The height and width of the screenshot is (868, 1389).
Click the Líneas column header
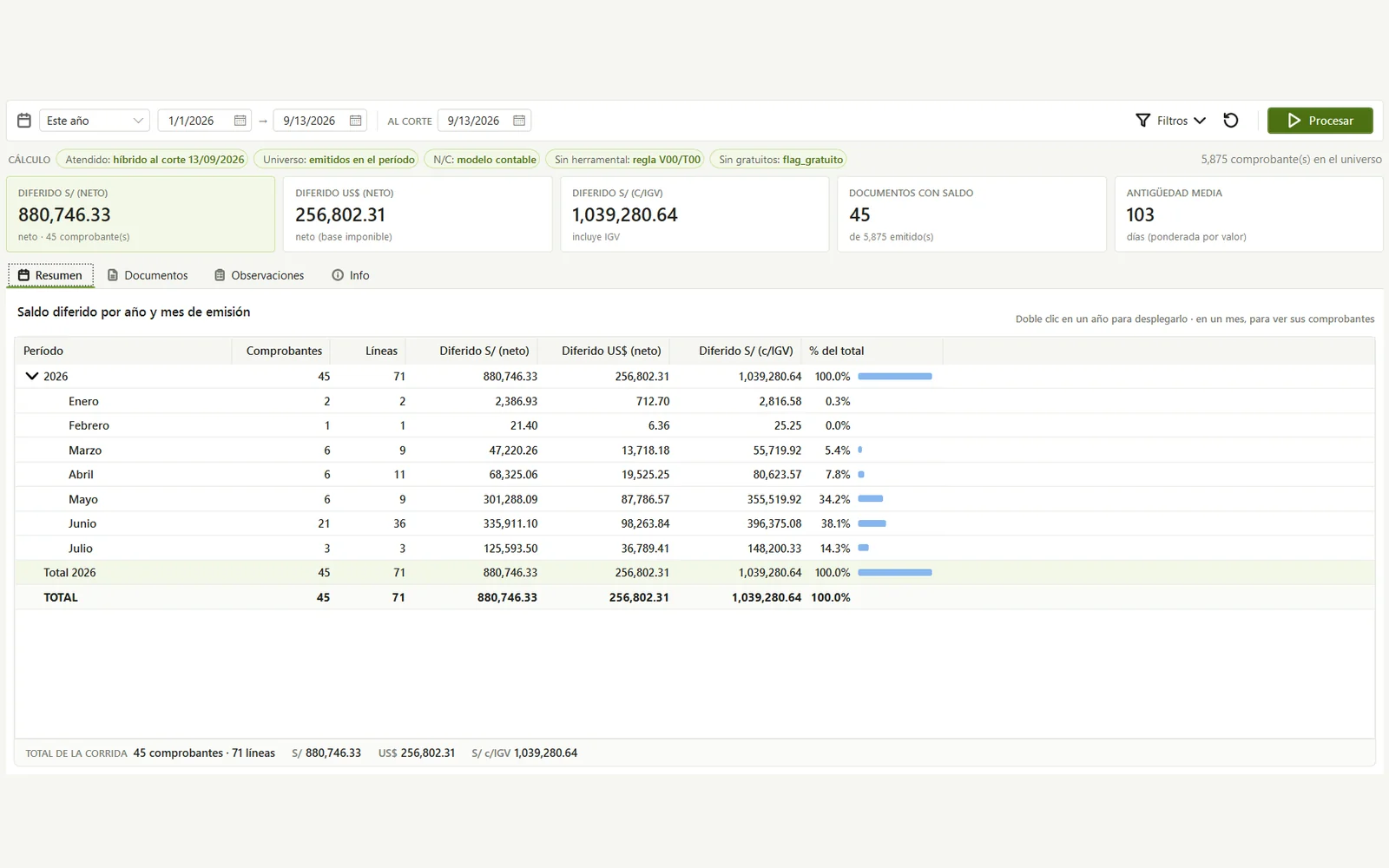(x=368, y=351)
